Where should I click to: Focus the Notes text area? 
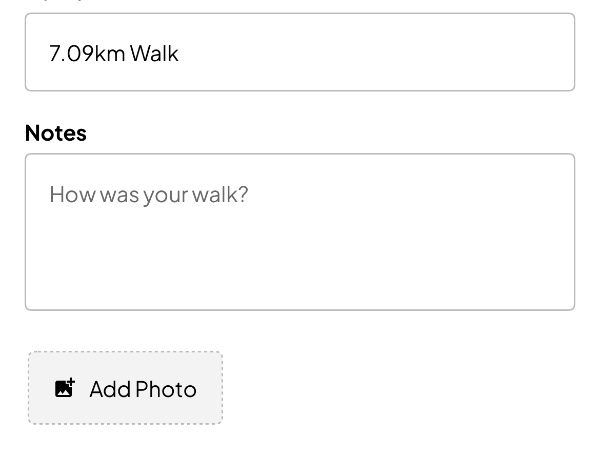300,232
